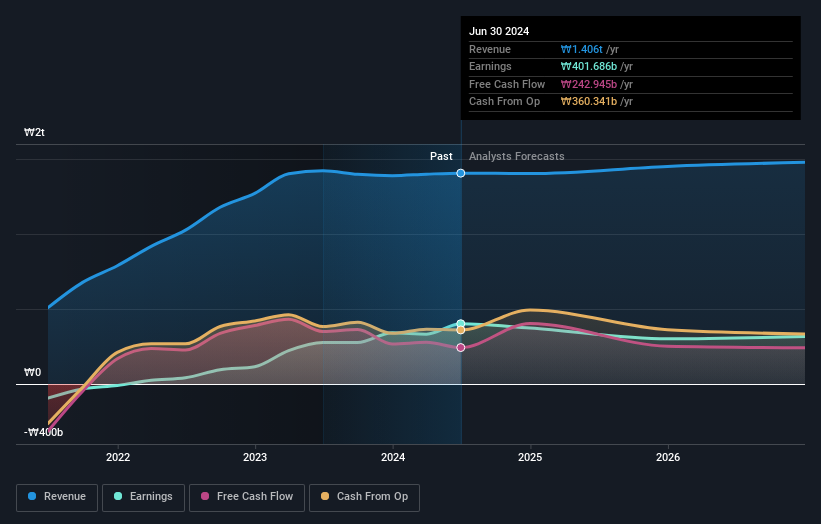This screenshot has height=524, width=821.
Task: Toggle the Free Cash Flow legend series
Action: click(247, 497)
